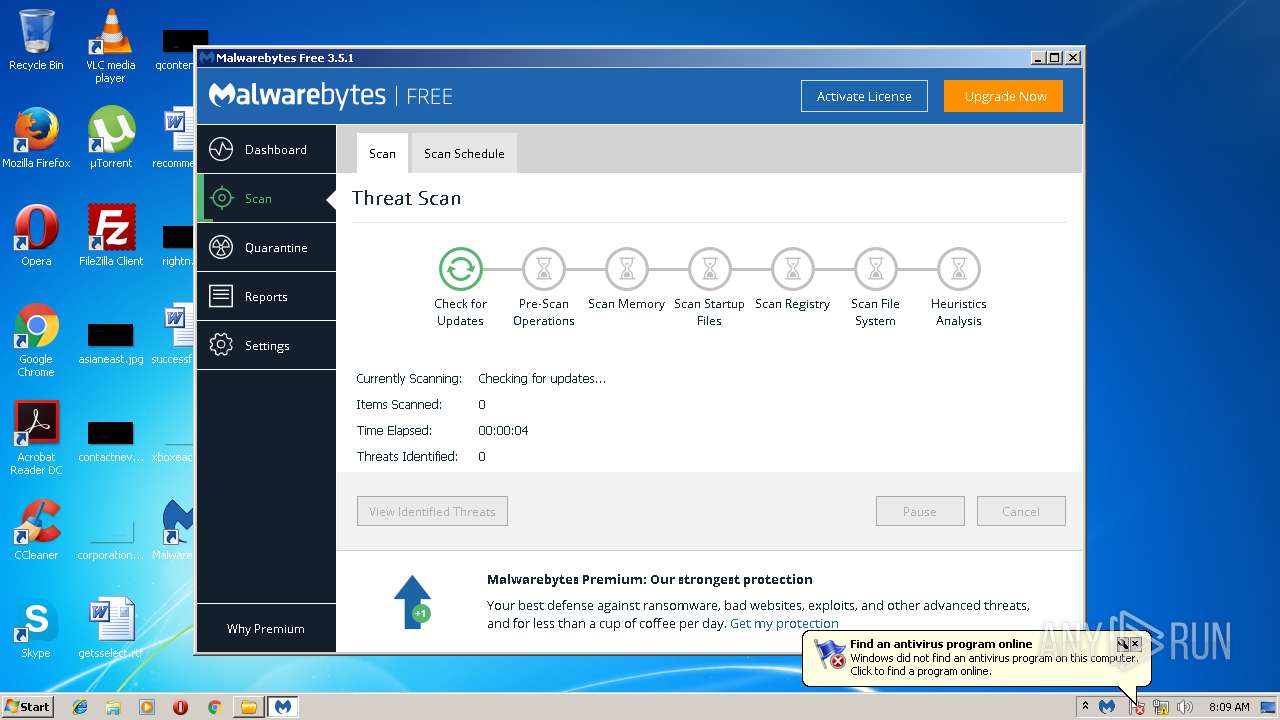Open the Get my protection link
This screenshot has width=1280, height=720.
(784, 623)
